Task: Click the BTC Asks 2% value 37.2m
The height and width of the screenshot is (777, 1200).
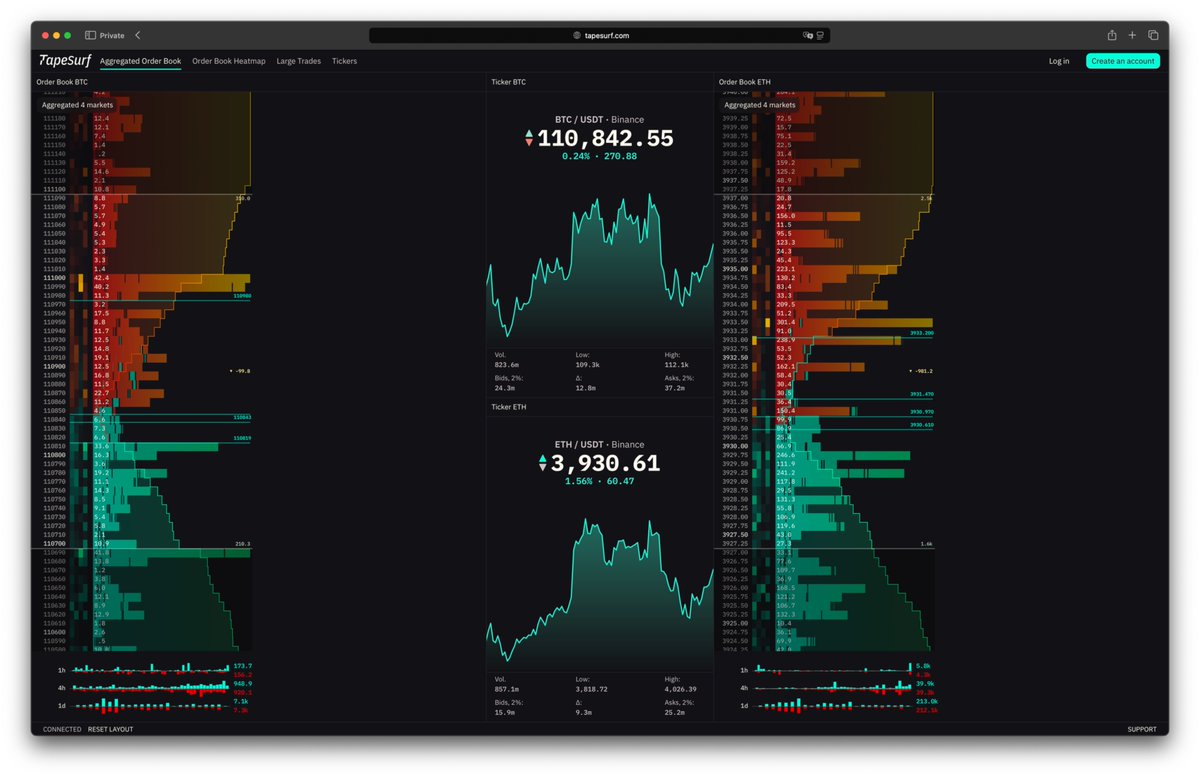Action: click(675, 388)
